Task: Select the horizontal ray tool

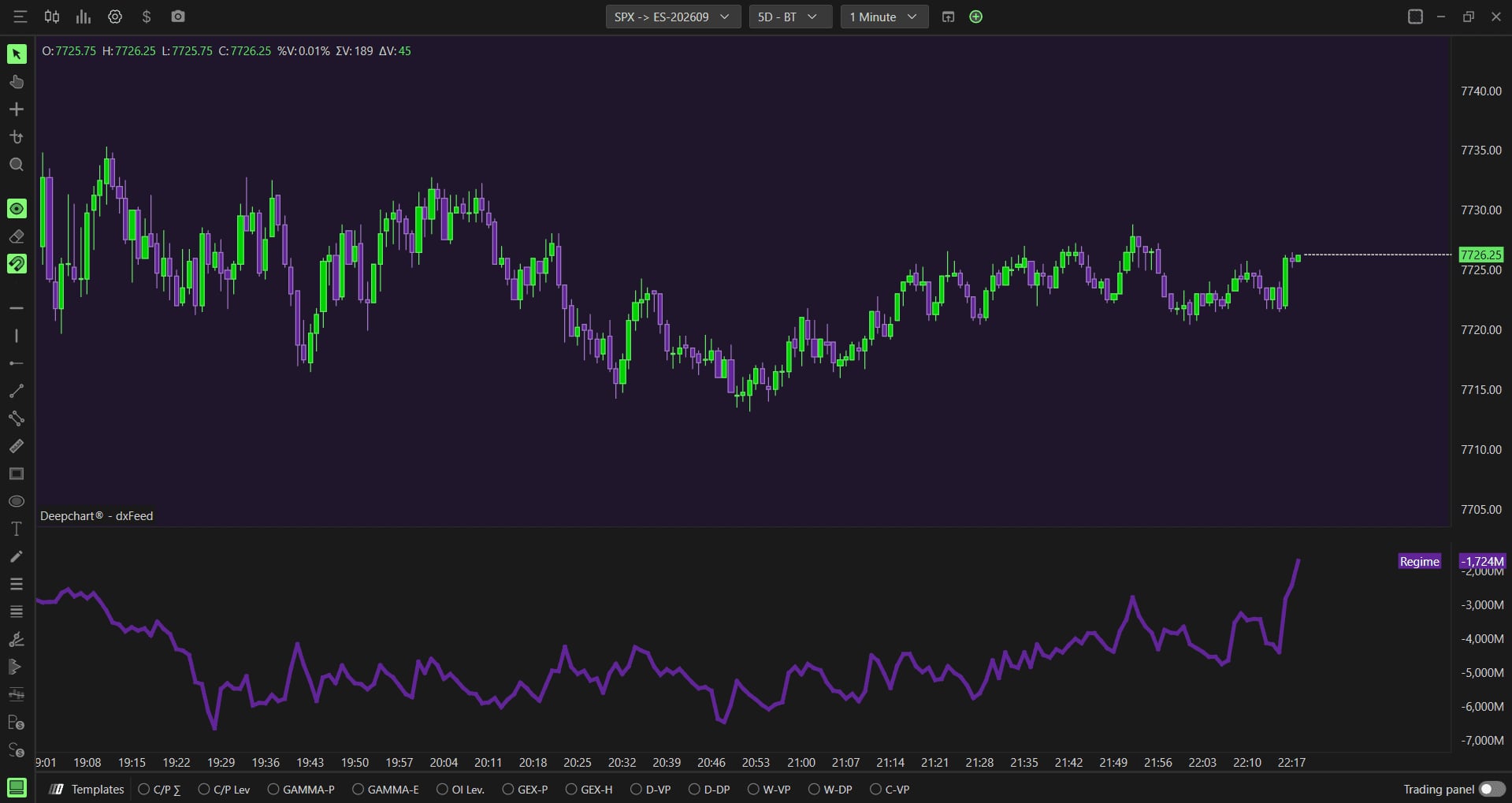Action: (x=17, y=363)
